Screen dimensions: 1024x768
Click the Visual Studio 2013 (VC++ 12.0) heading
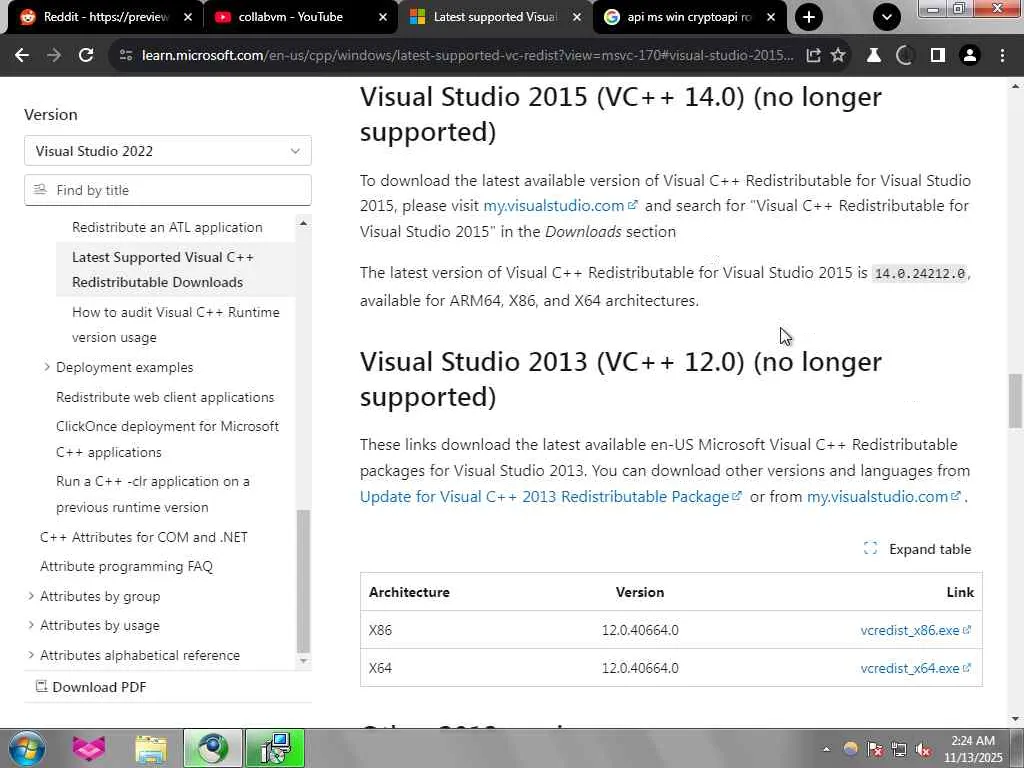click(620, 379)
